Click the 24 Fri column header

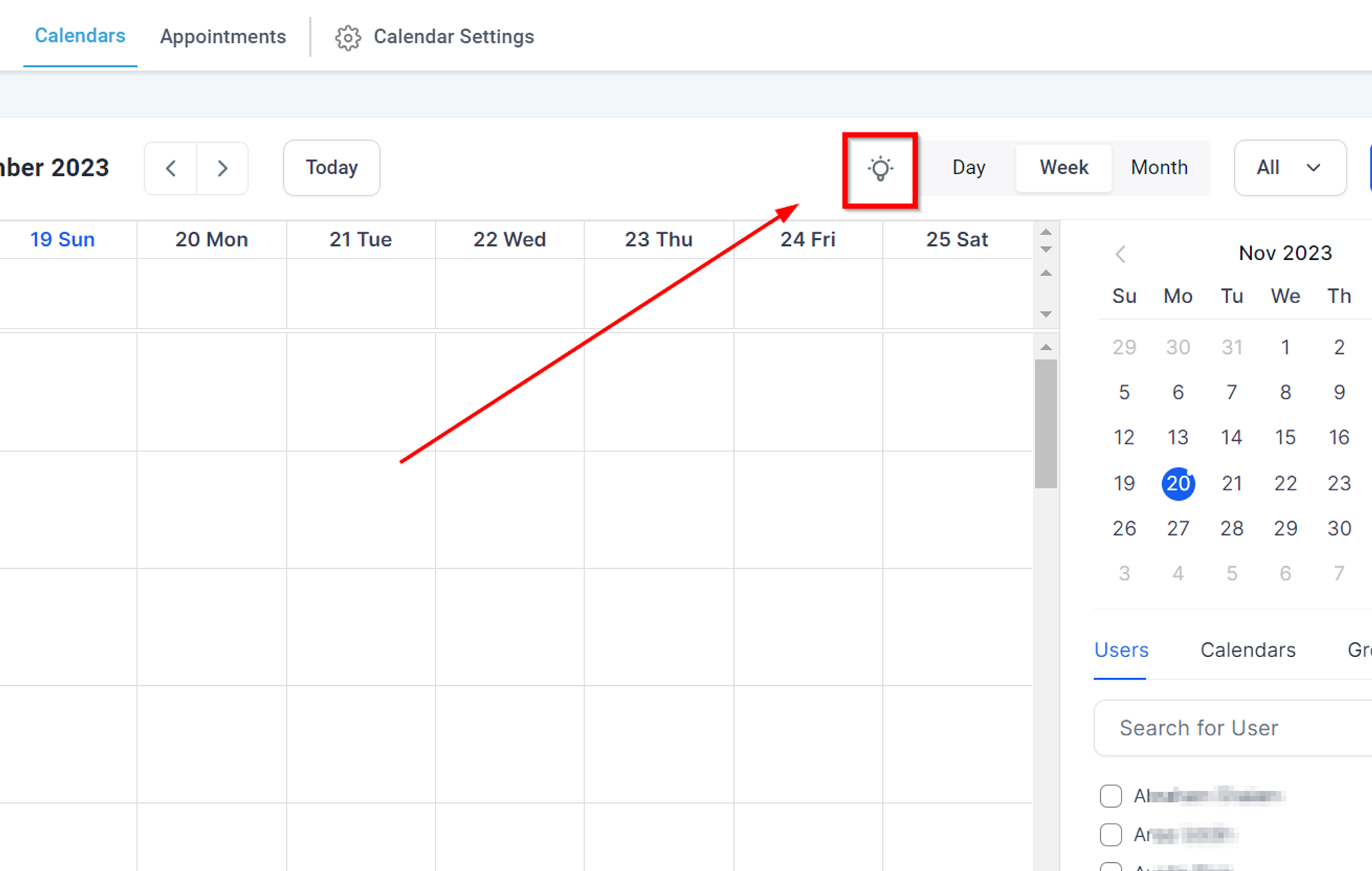(808, 239)
